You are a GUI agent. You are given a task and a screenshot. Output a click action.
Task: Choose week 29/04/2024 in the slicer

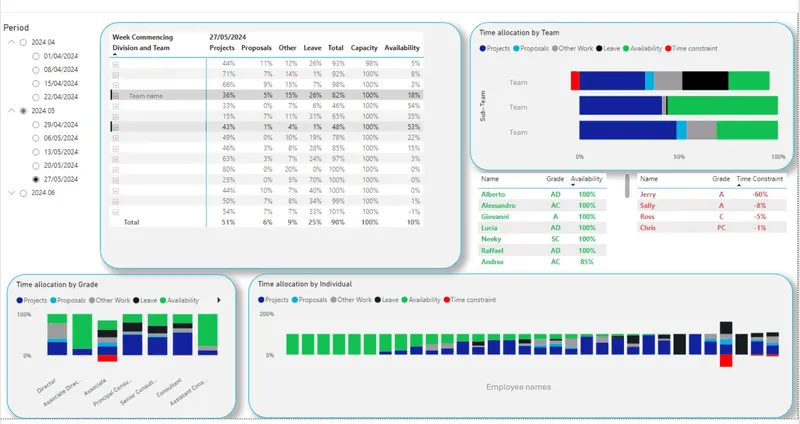pyautogui.click(x=36, y=124)
